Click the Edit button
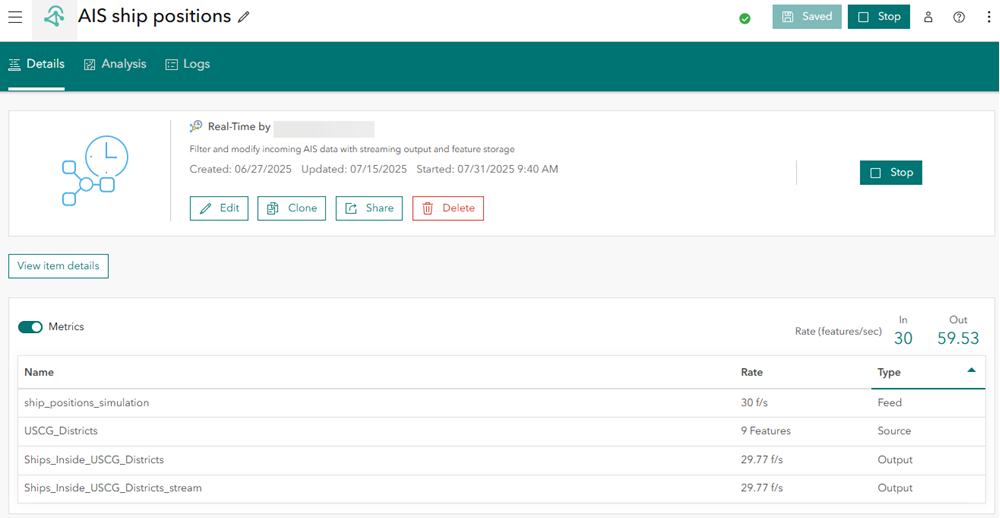 [x=219, y=208]
